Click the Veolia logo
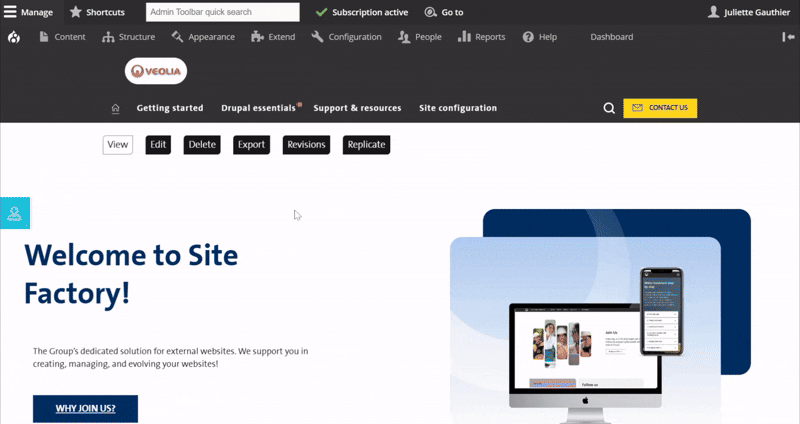Viewport: 800px width, 424px height. coord(156,71)
